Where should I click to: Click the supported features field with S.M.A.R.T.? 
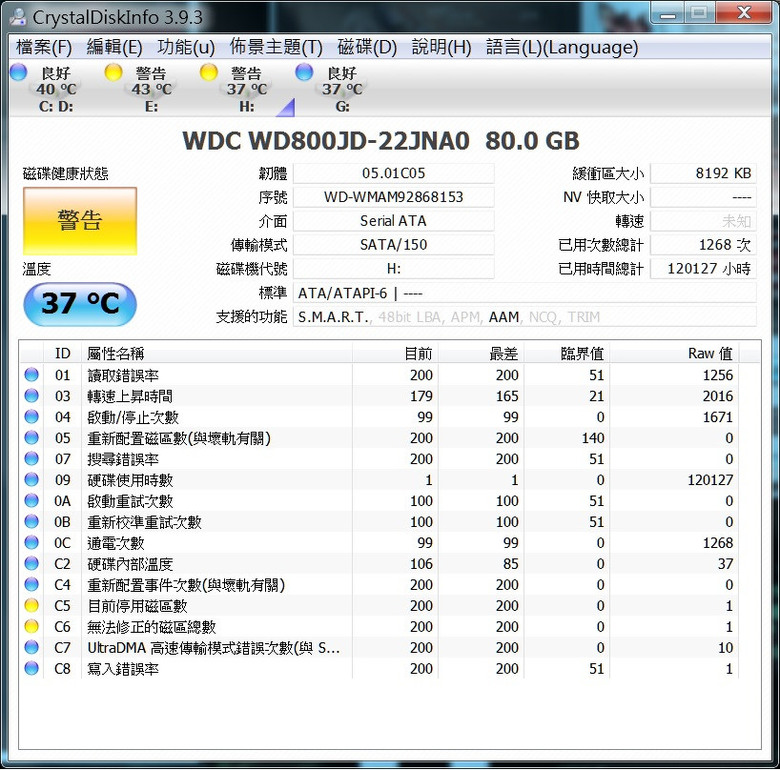[525, 317]
